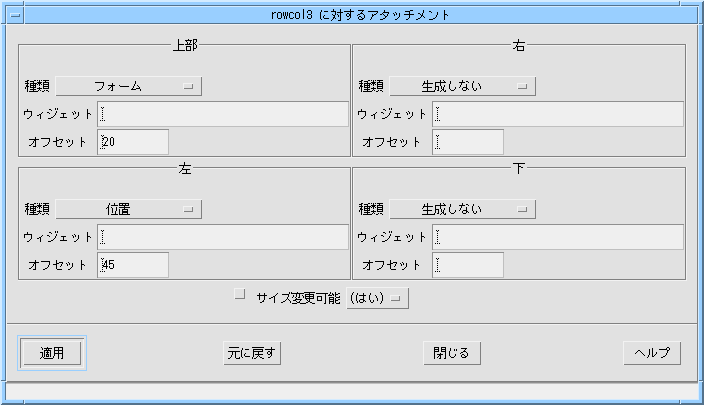Click the 下 section heading
704x405 pixels.
519,168
